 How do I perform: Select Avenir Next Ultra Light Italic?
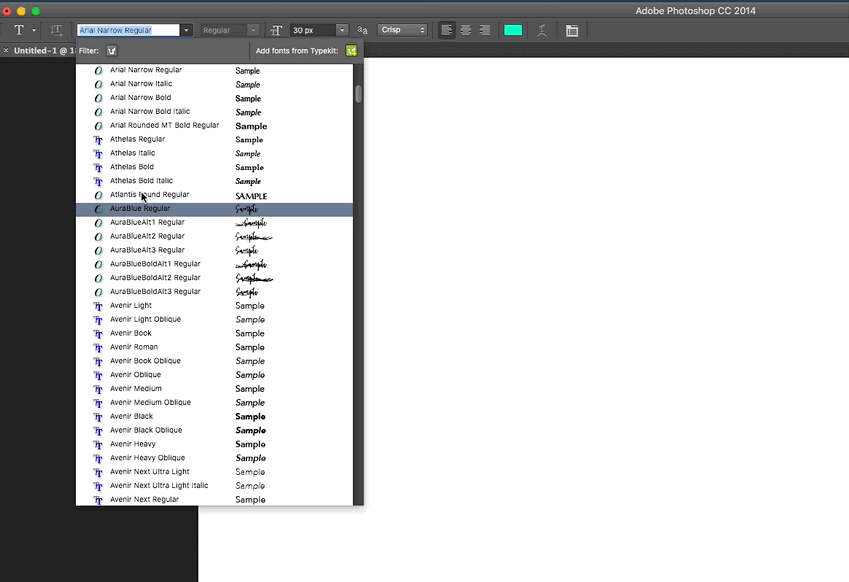[214, 486]
